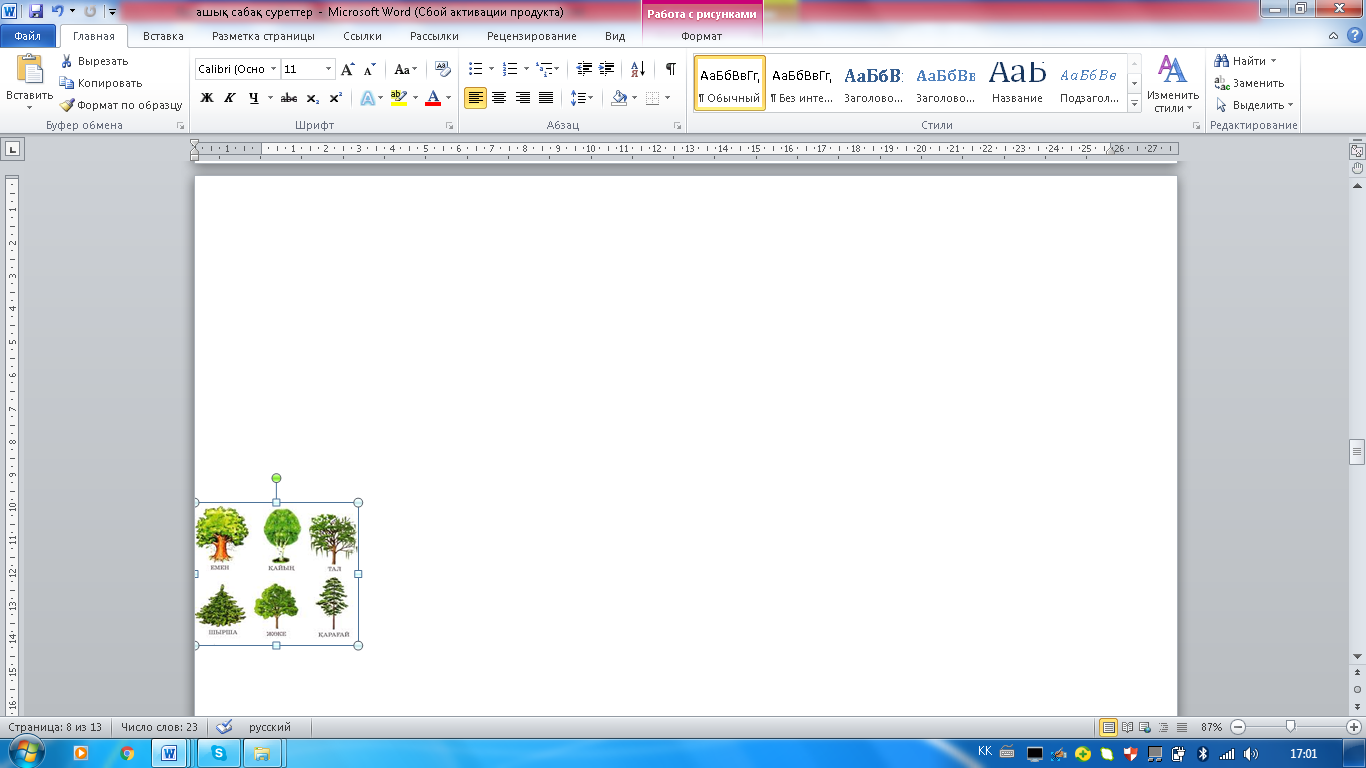Increase paragraph indent
The height and width of the screenshot is (768, 1366).
click(607, 69)
